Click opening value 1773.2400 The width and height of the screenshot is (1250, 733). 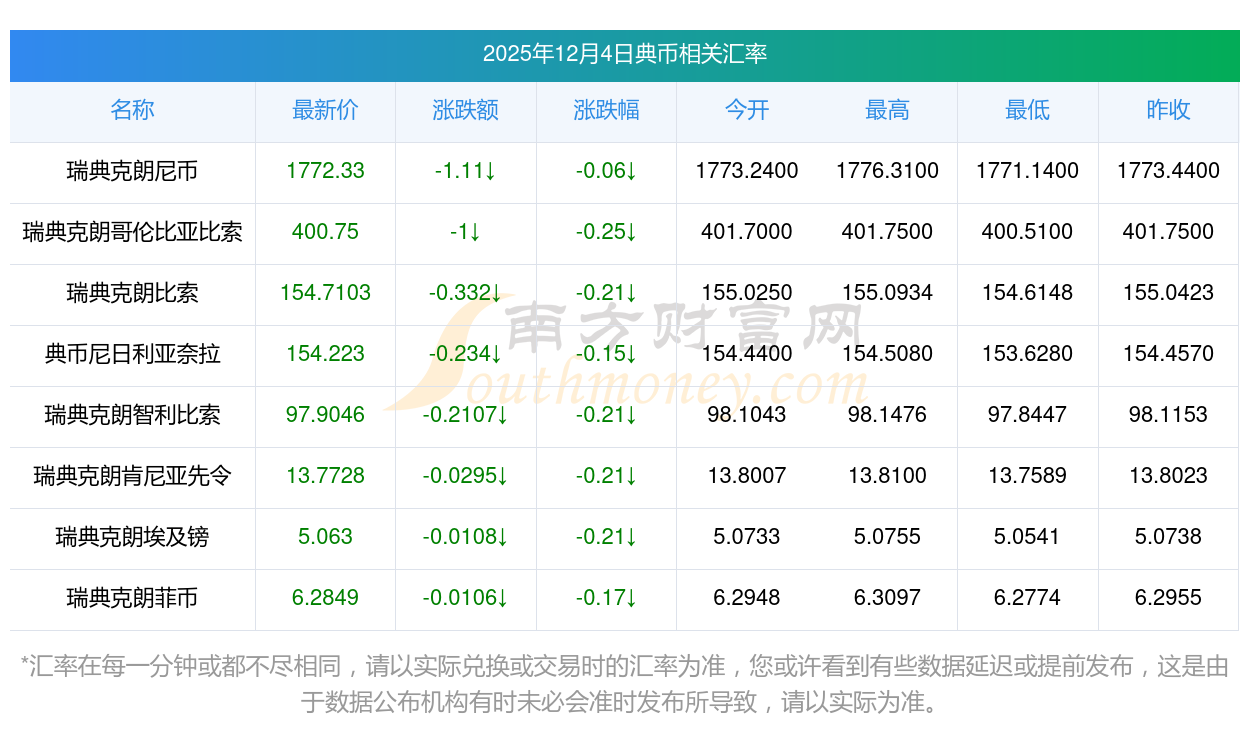pos(747,171)
